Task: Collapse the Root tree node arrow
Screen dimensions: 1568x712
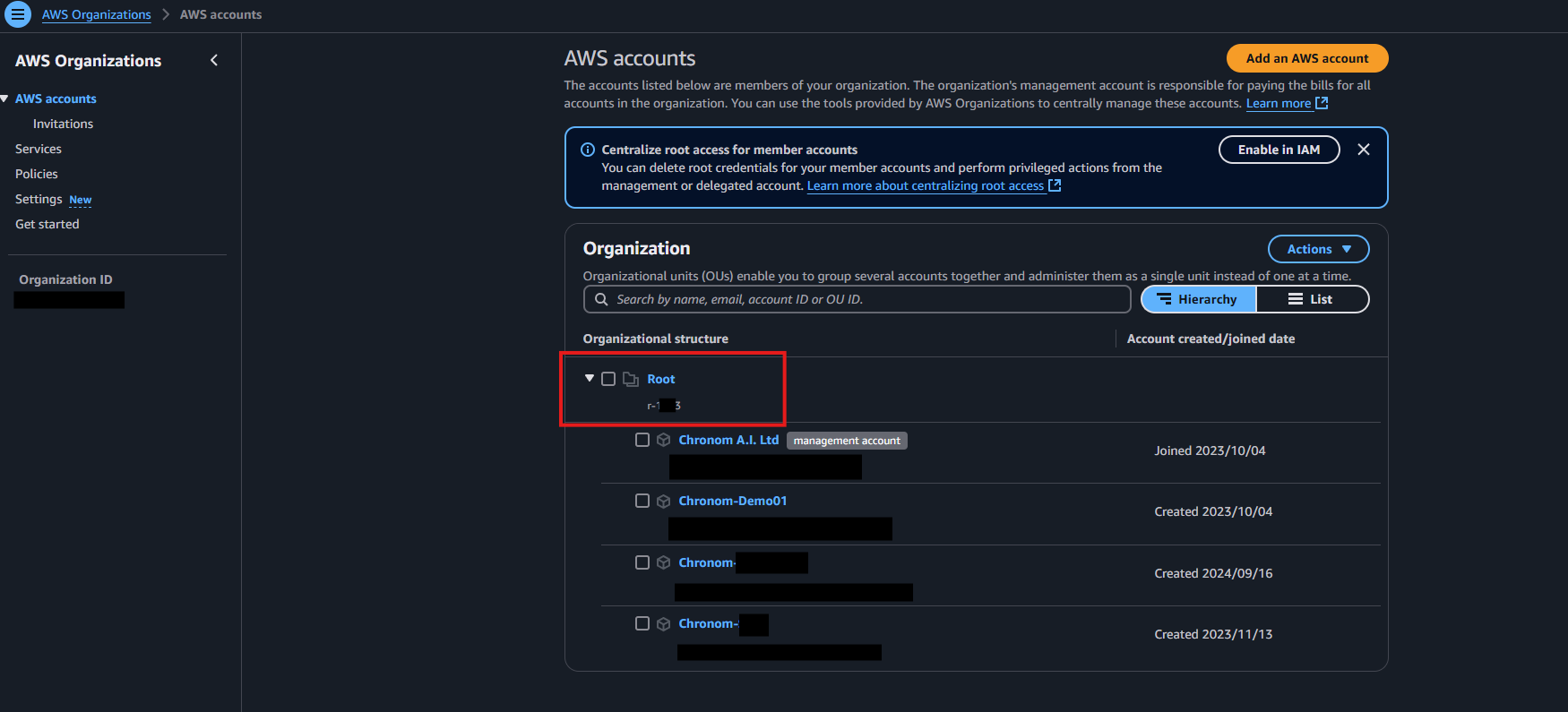Action: (x=589, y=379)
